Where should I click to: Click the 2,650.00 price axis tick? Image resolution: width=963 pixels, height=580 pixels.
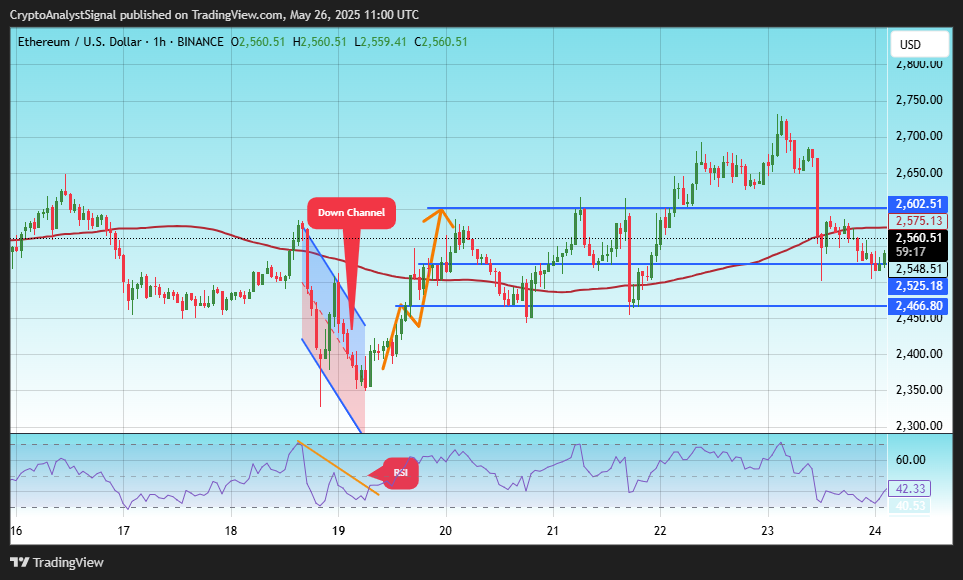click(919, 173)
